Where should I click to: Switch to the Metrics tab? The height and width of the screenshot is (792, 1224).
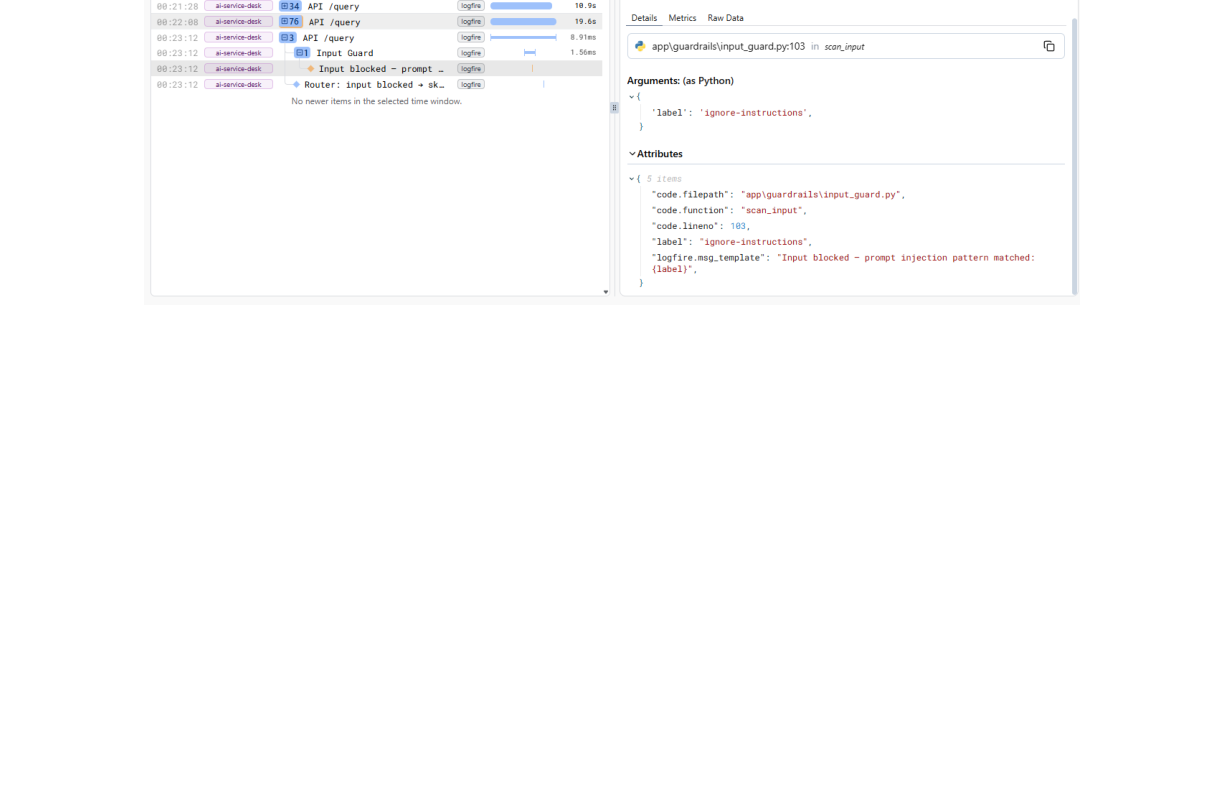(x=682, y=18)
